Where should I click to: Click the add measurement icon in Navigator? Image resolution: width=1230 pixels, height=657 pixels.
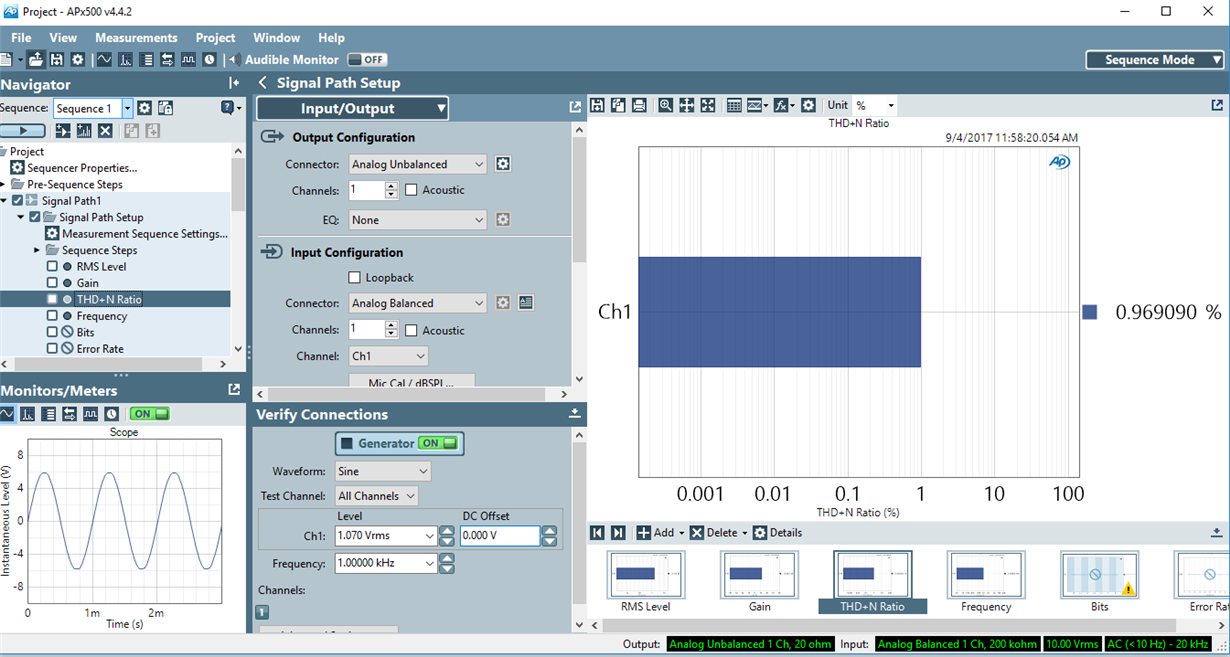(x=84, y=131)
